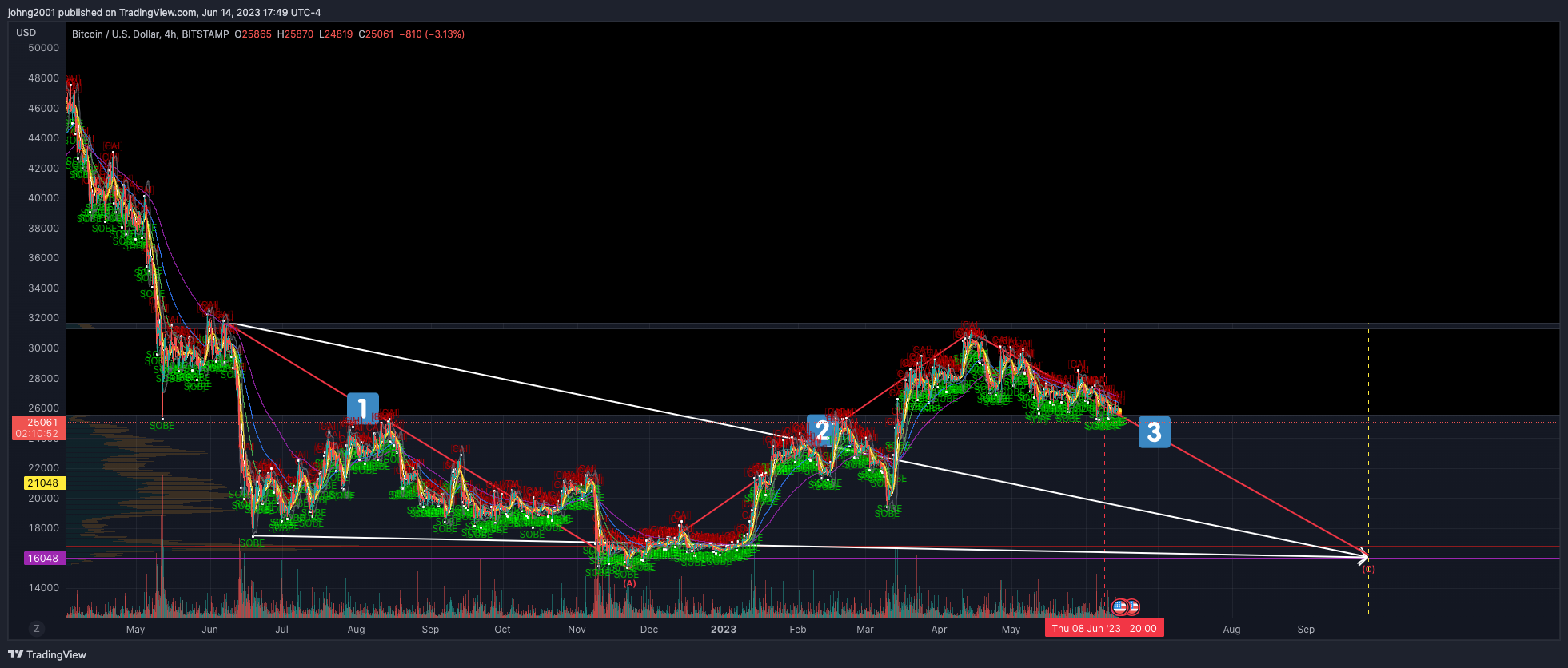
Task: Click the 22000 price axis label
Action: point(44,468)
